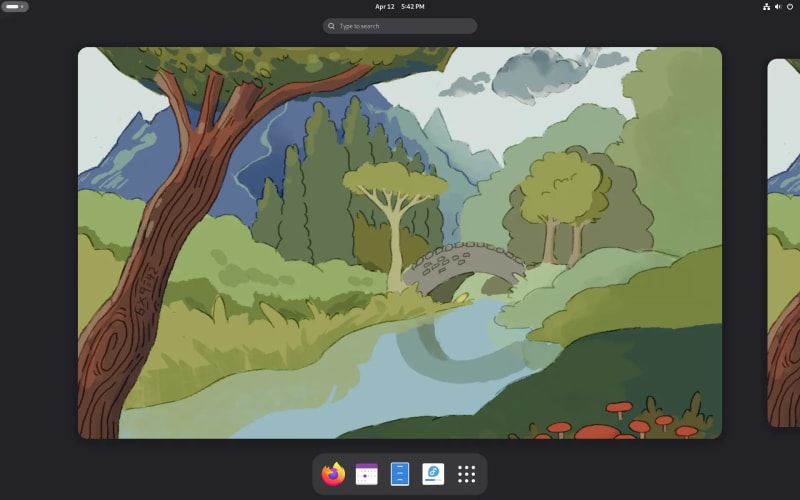Show all applications grid
The image size is (800, 500).
click(466, 474)
